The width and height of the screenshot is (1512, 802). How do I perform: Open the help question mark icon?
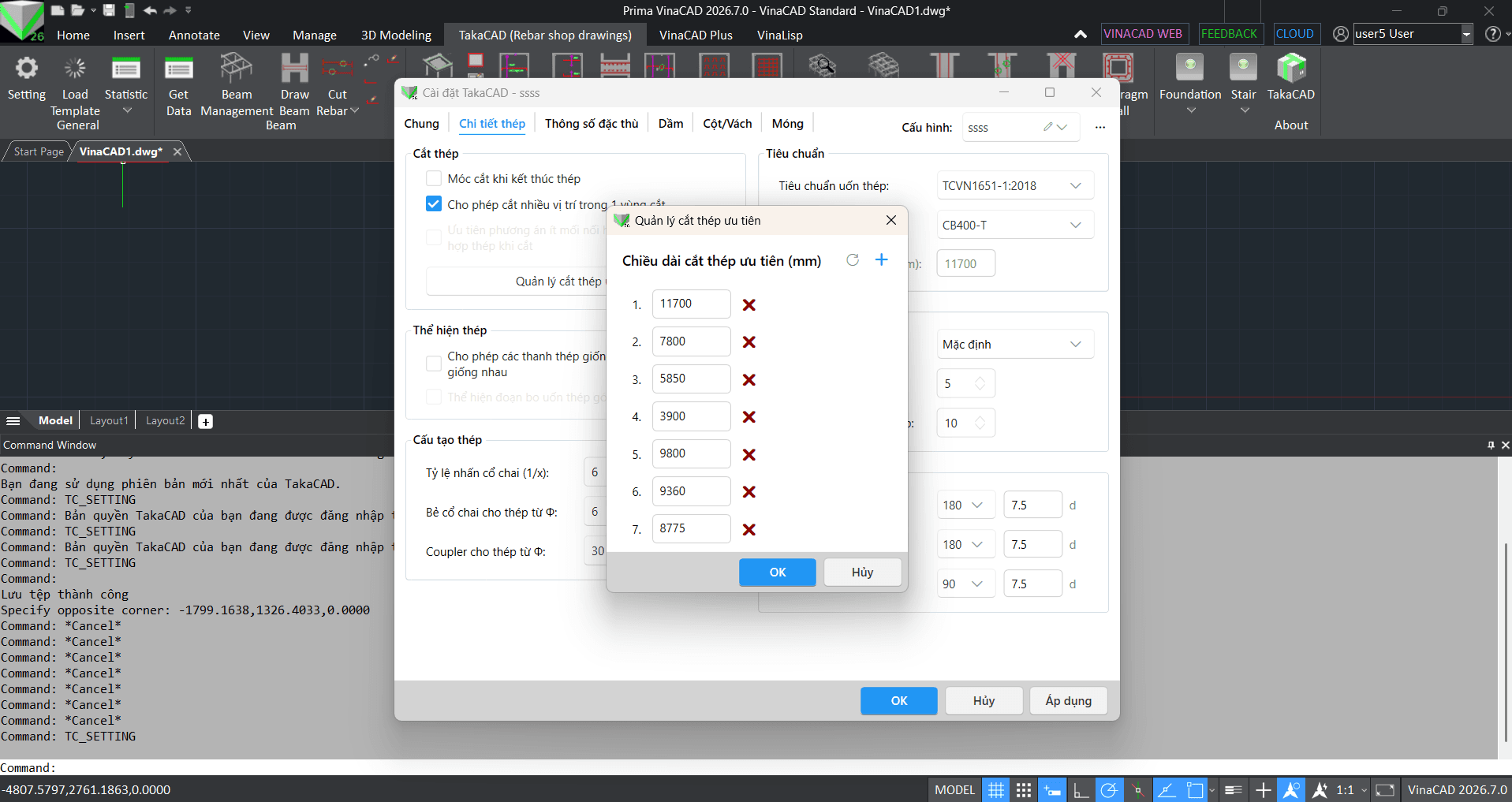[1492, 34]
